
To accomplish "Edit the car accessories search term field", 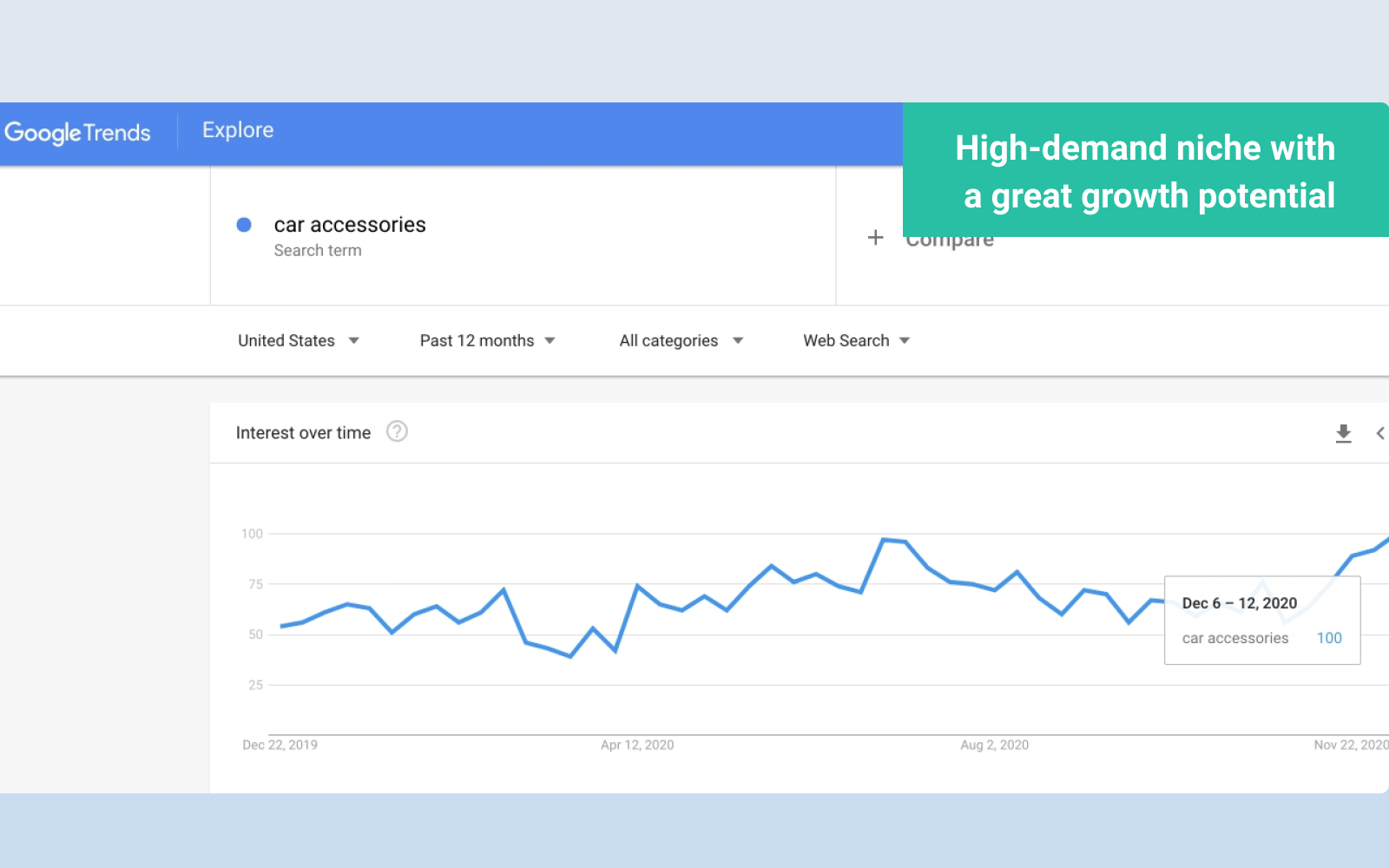I will 350,226.
